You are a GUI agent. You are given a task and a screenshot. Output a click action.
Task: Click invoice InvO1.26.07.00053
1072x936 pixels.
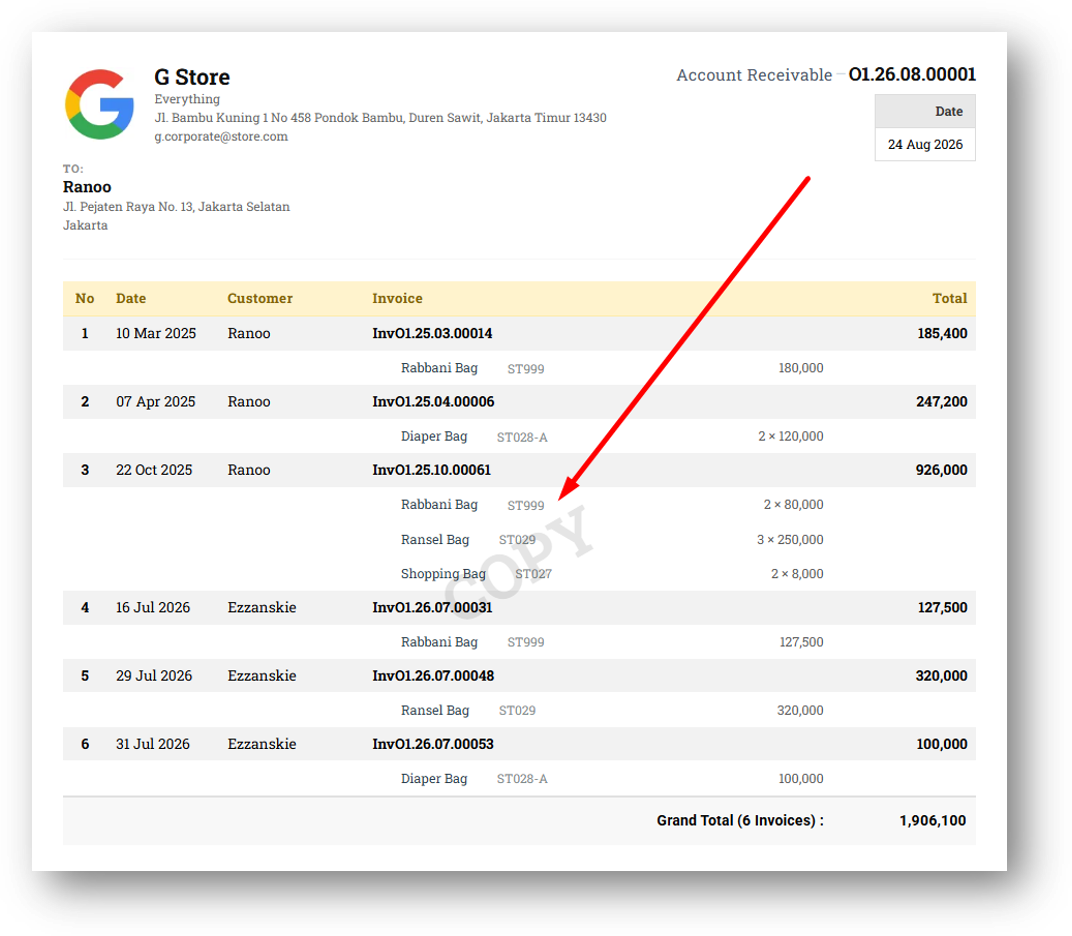click(x=433, y=745)
